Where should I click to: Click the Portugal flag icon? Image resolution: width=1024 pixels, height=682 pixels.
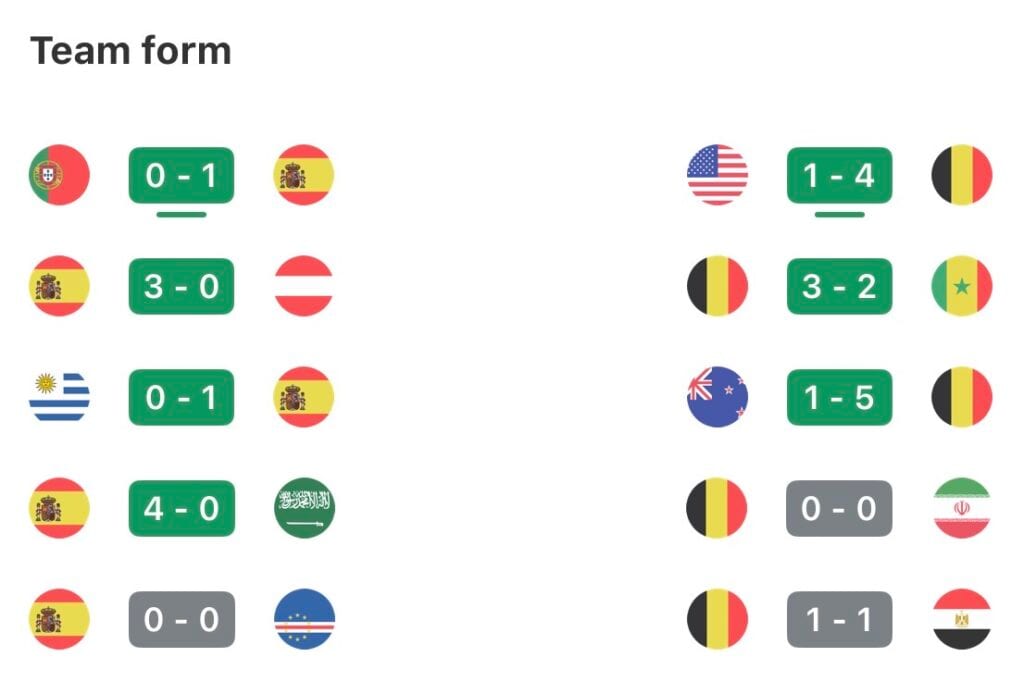tap(59, 175)
